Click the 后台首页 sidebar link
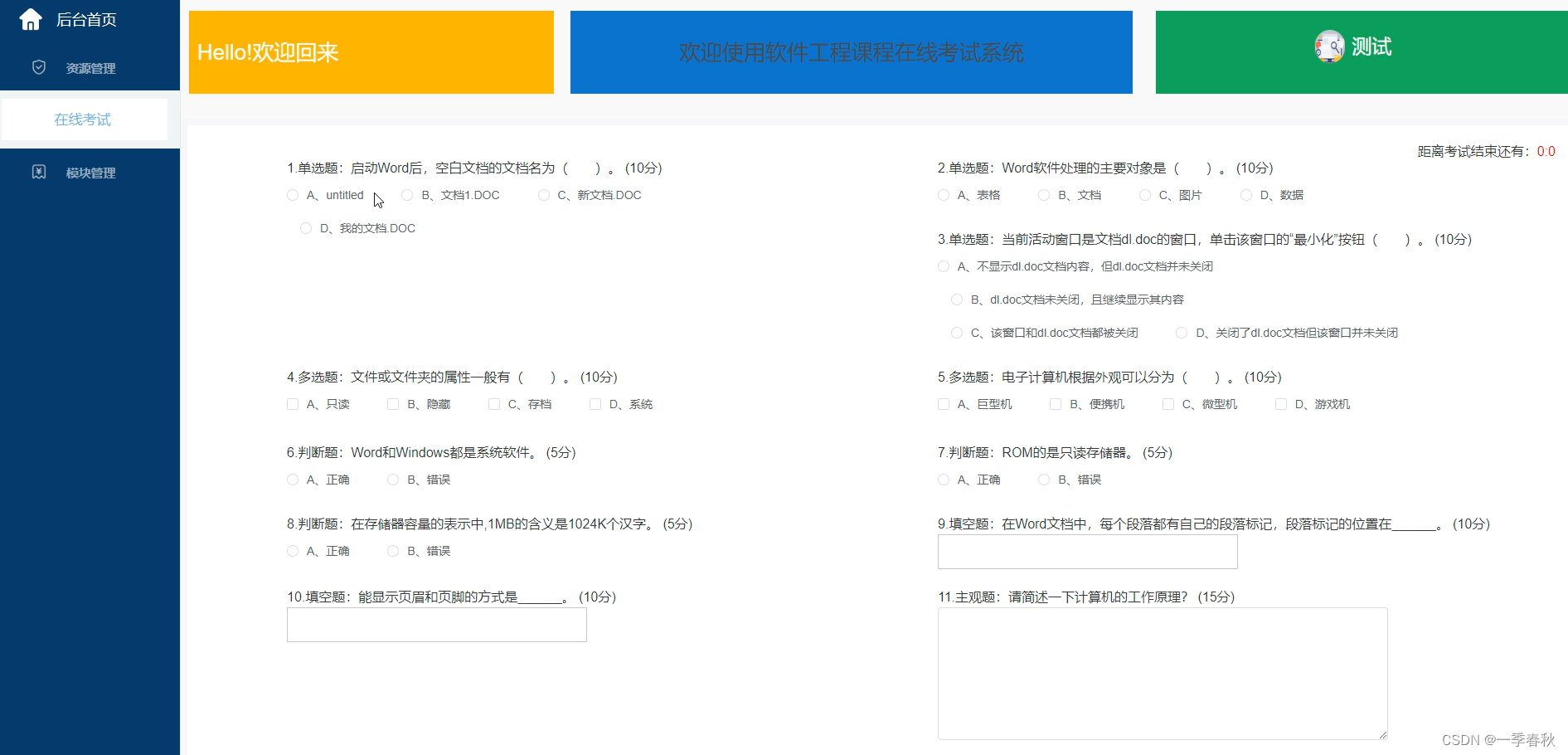This screenshot has width=1568, height=755. point(85,18)
